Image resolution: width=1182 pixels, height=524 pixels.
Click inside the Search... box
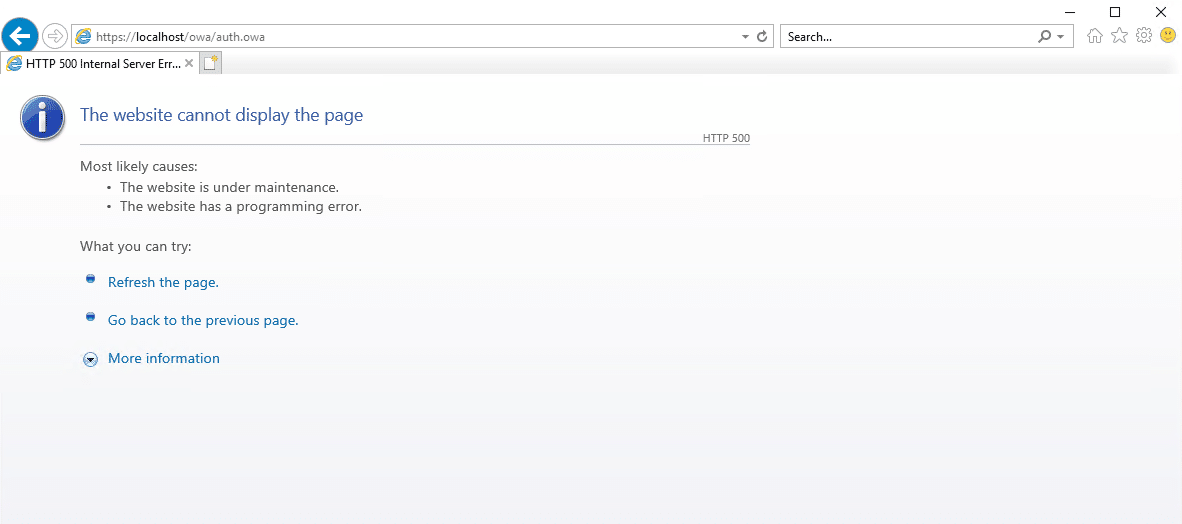coord(905,37)
